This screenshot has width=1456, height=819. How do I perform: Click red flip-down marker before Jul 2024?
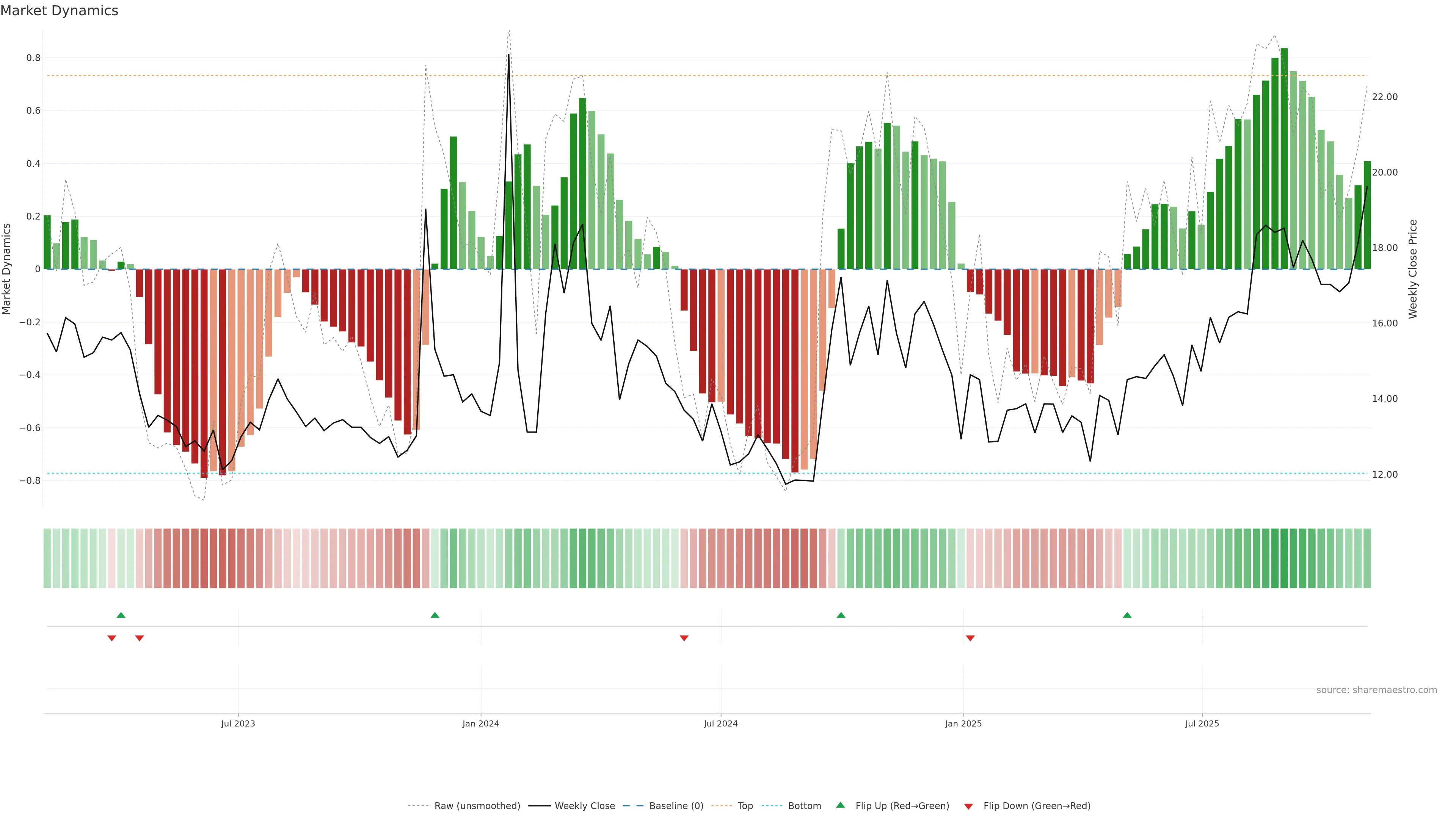(684, 638)
